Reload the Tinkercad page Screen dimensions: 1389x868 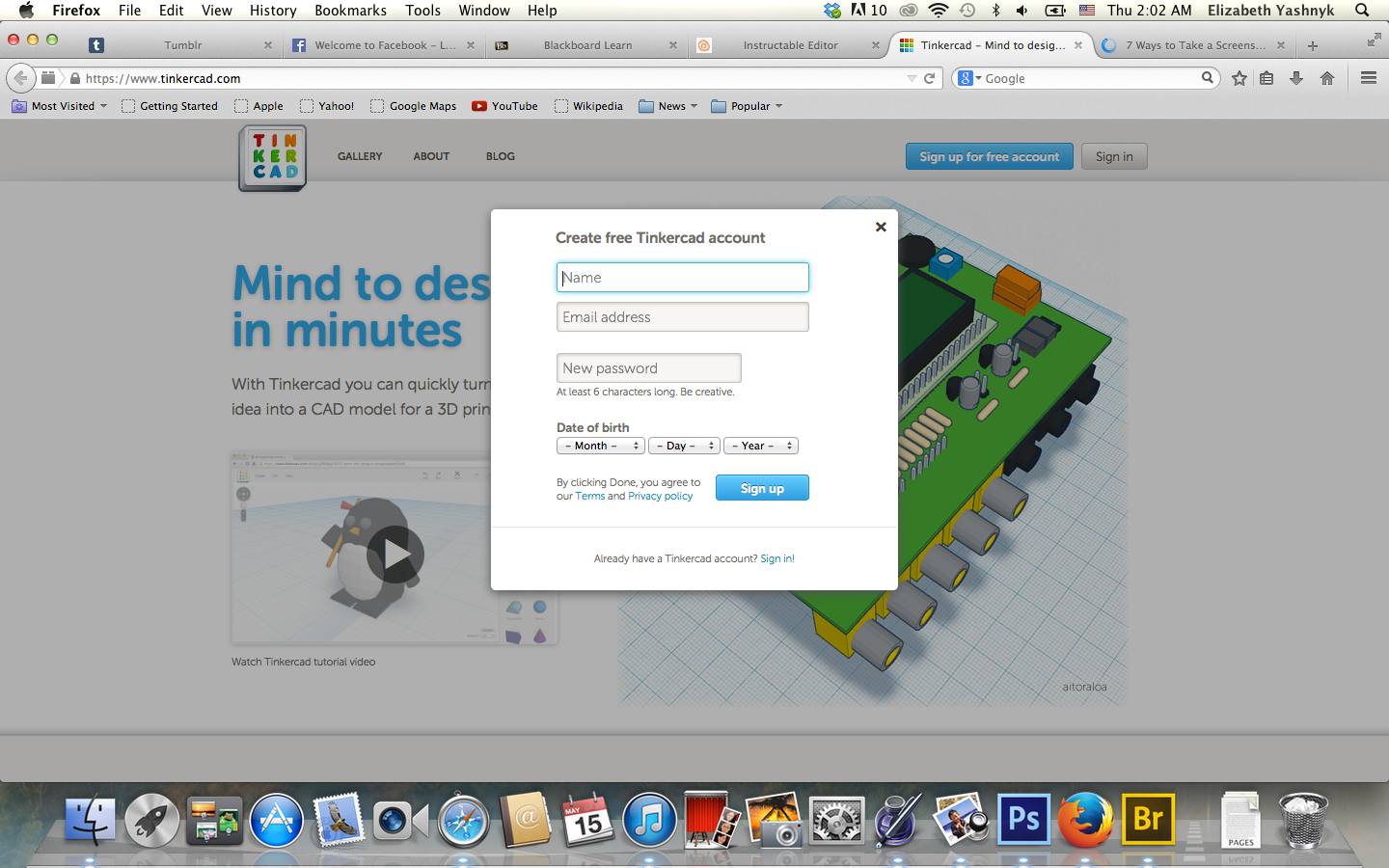(928, 78)
